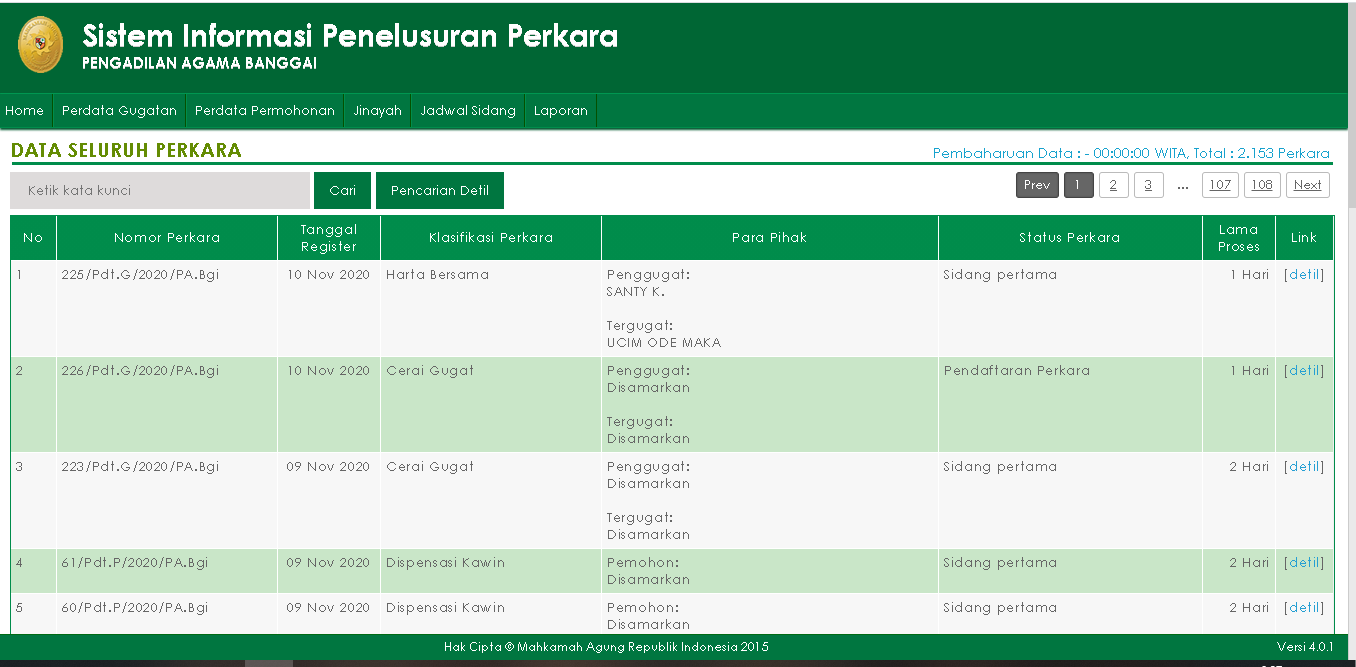The height and width of the screenshot is (667, 1356).
Task: Click the Cari button
Action: 342,190
